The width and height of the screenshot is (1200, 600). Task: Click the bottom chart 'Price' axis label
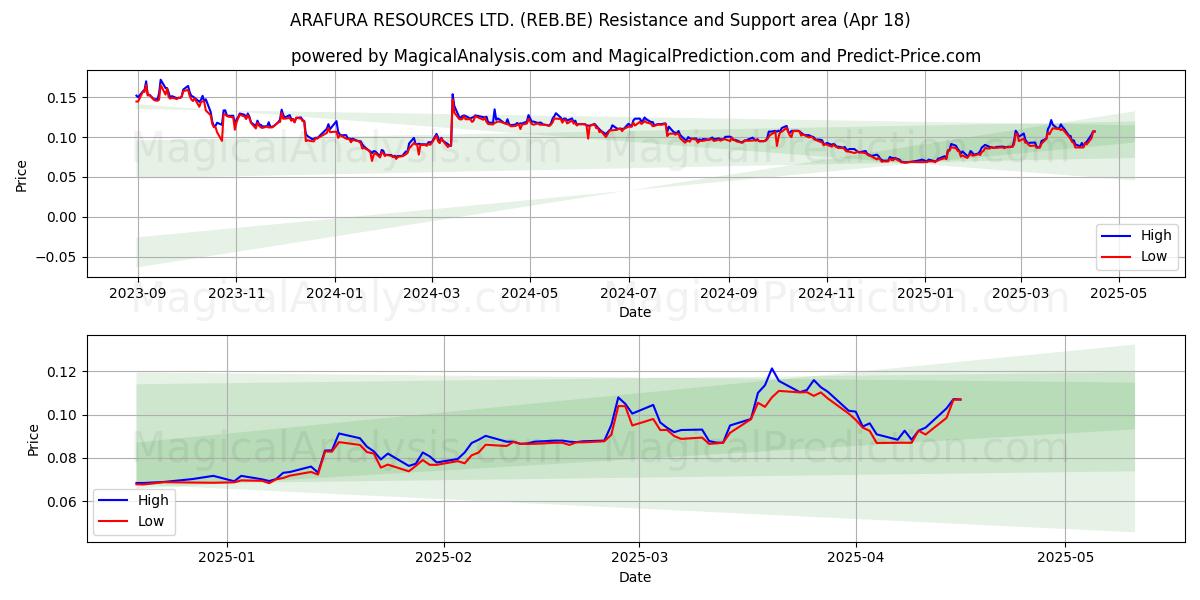pyautogui.click(x=34, y=439)
